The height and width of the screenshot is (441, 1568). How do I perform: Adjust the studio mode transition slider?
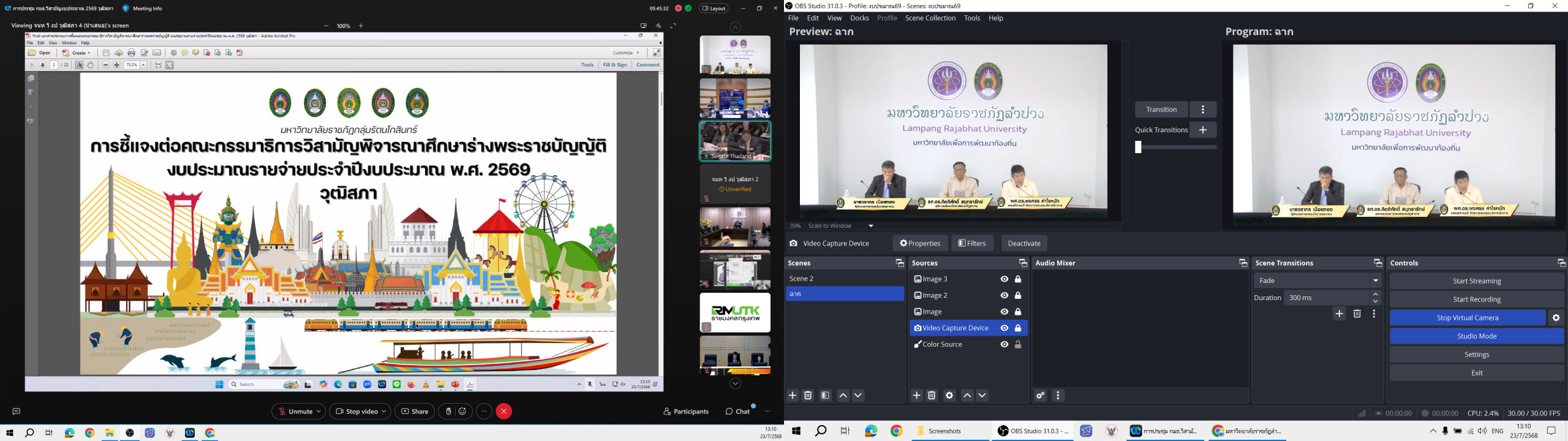click(1176, 148)
